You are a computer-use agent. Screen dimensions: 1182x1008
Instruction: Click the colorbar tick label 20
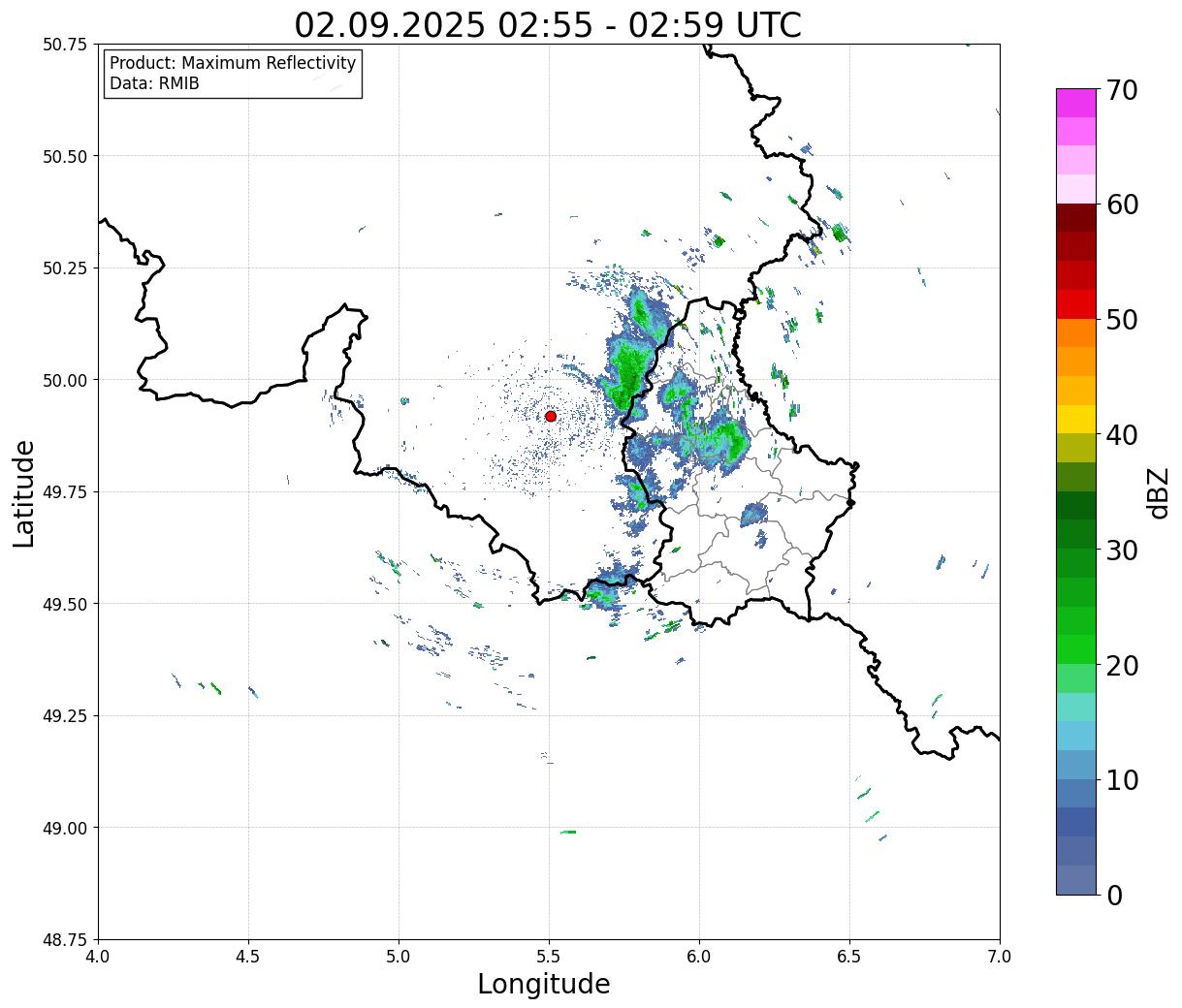(x=1123, y=666)
